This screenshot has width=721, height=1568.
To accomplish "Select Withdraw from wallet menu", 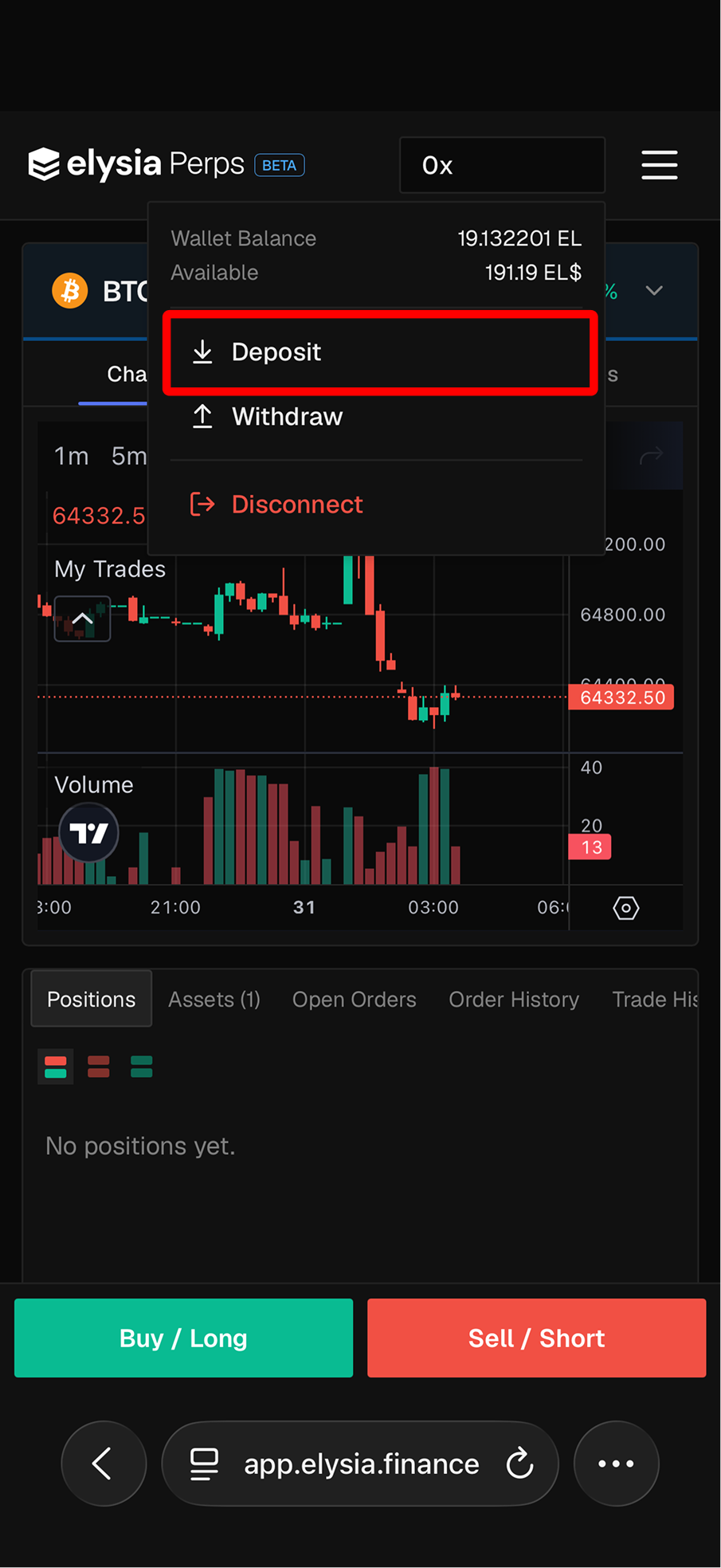I will [376, 417].
